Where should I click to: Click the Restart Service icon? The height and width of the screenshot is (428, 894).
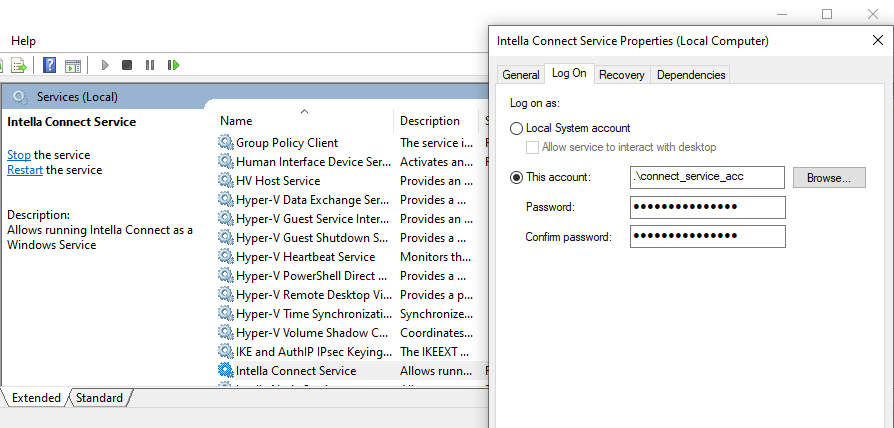tap(173, 65)
